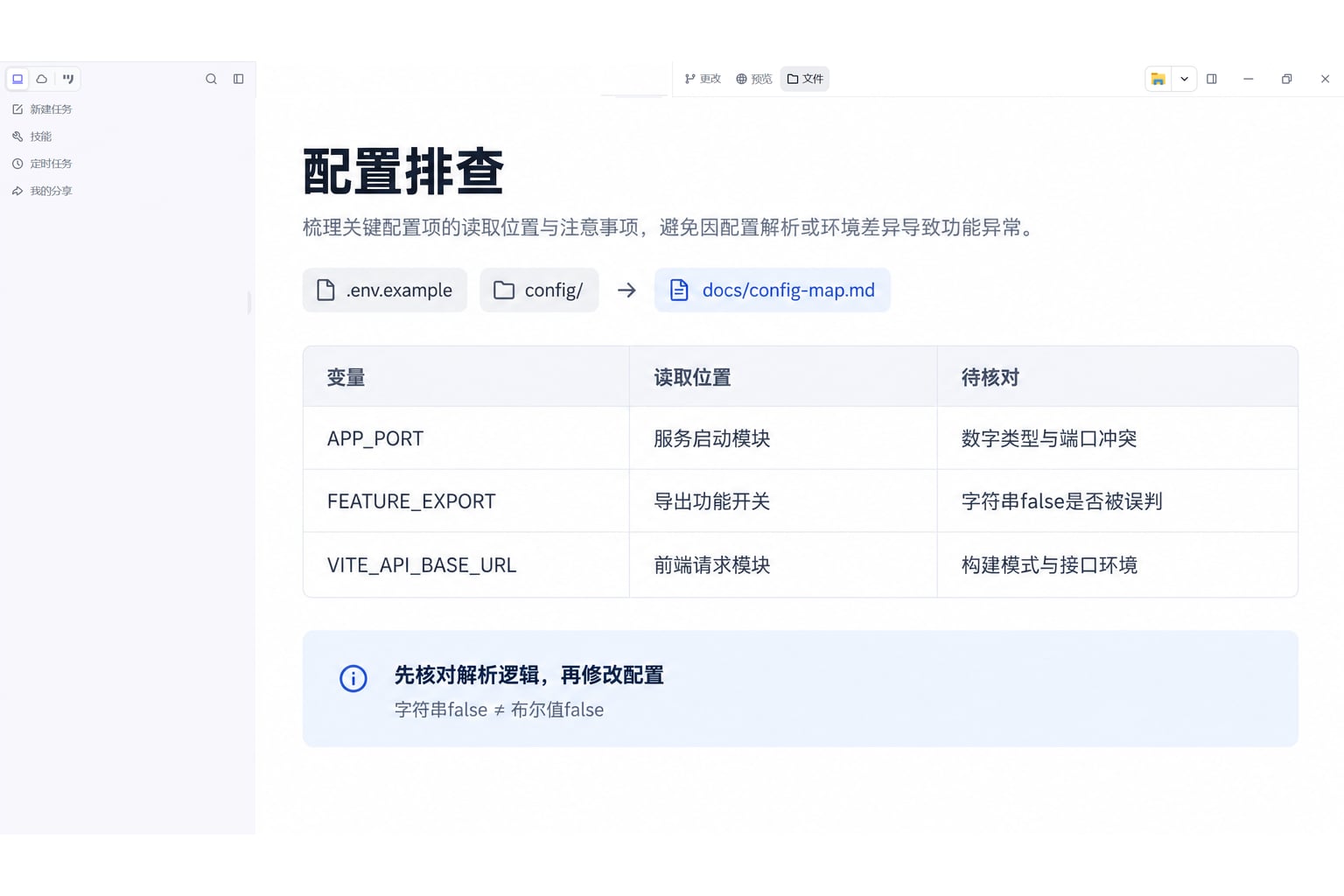
Task: Click the config/ folder chip
Action: [x=539, y=290]
